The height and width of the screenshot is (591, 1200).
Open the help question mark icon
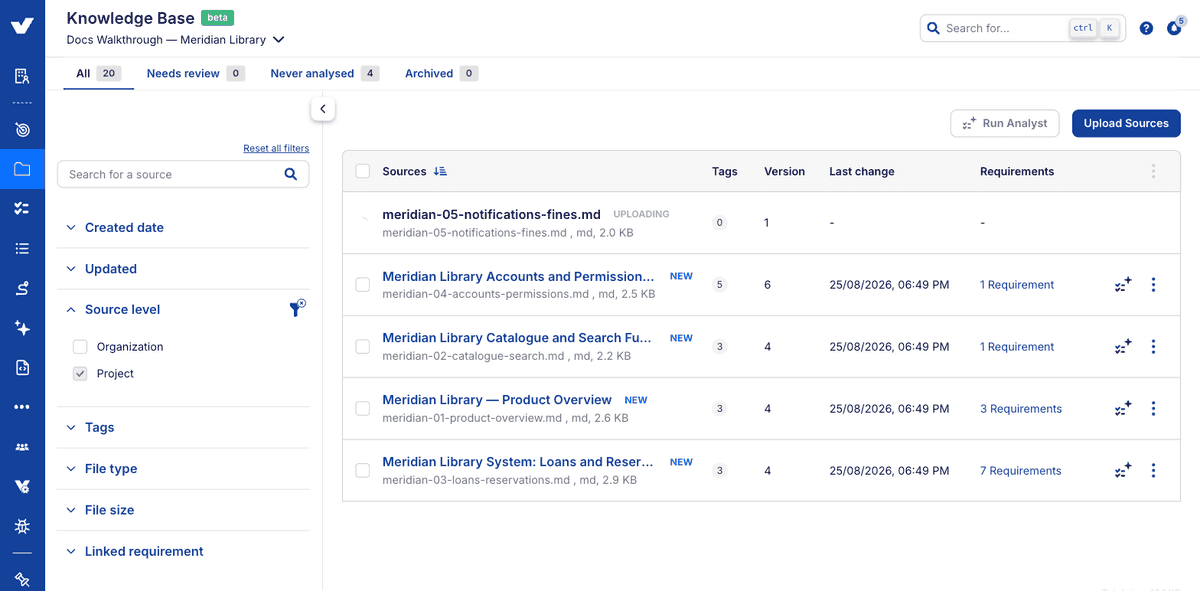1146,28
